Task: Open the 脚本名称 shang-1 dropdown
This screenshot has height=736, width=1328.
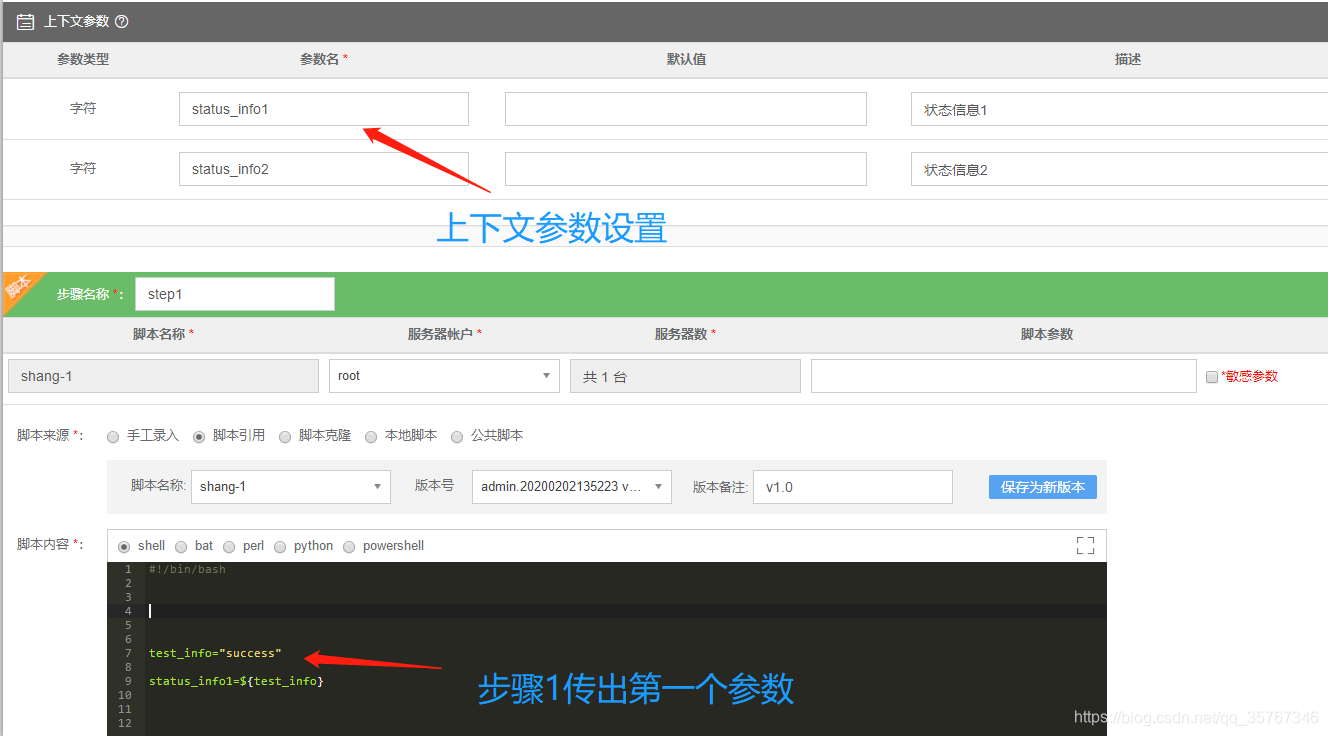Action: click(291, 487)
